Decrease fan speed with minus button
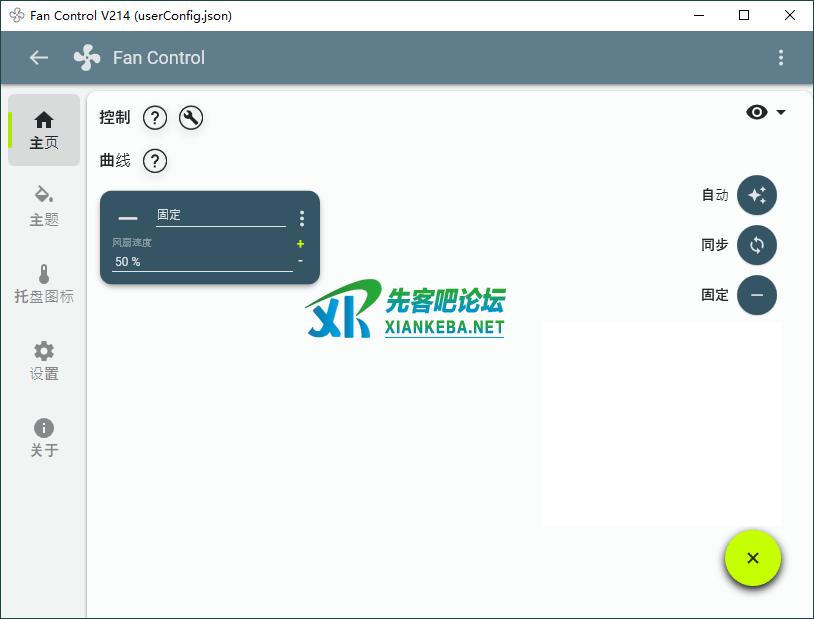Viewport: 814px width, 619px height. tap(300, 261)
